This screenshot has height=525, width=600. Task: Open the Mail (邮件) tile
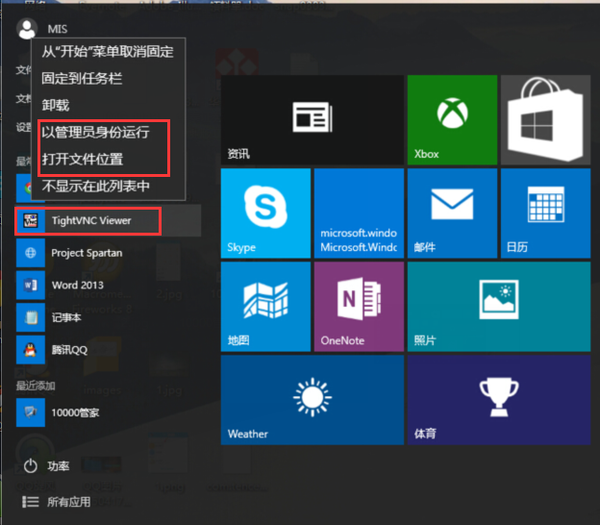[452, 214]
